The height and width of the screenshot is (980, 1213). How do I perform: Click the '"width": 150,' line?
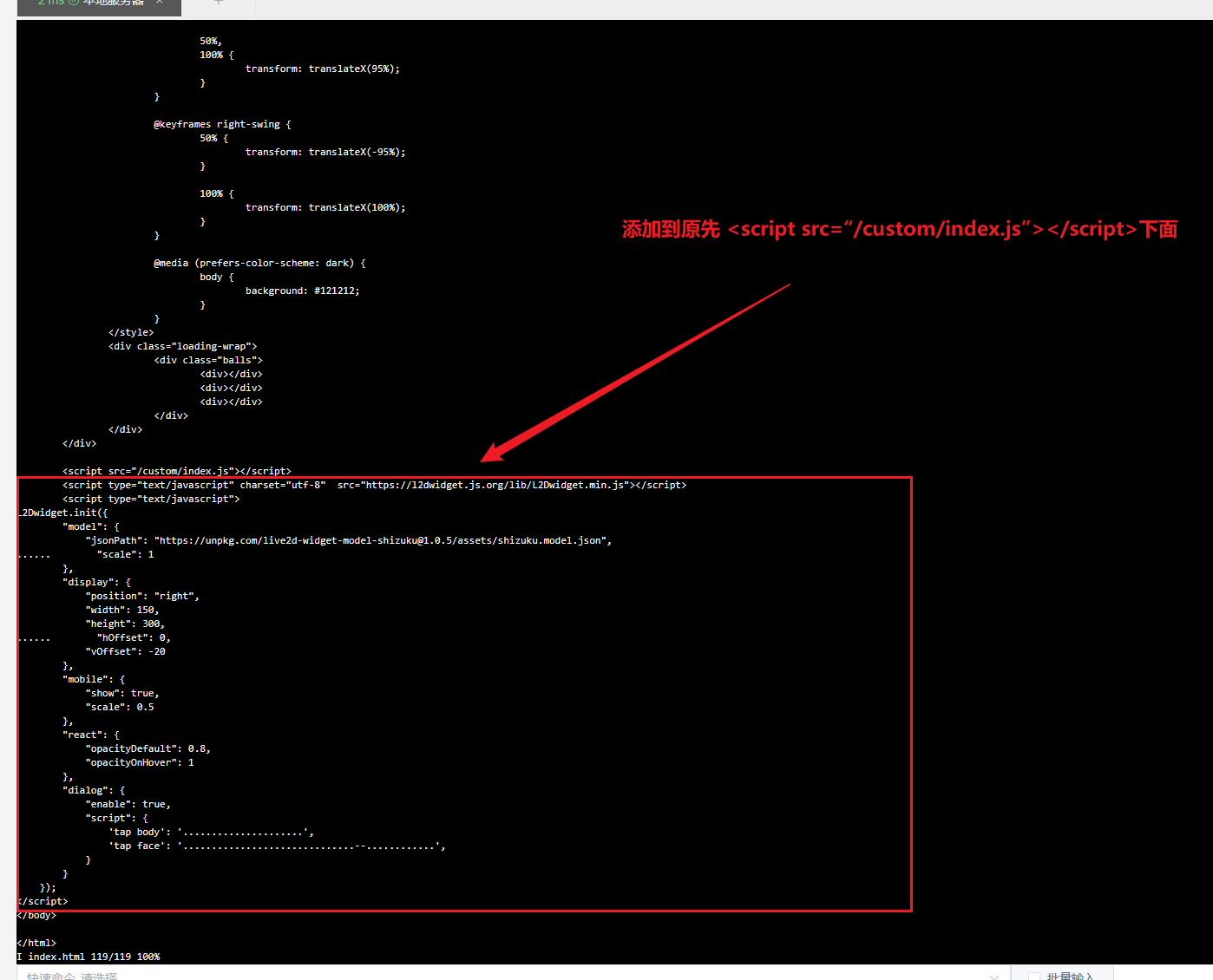pos(122,610)
